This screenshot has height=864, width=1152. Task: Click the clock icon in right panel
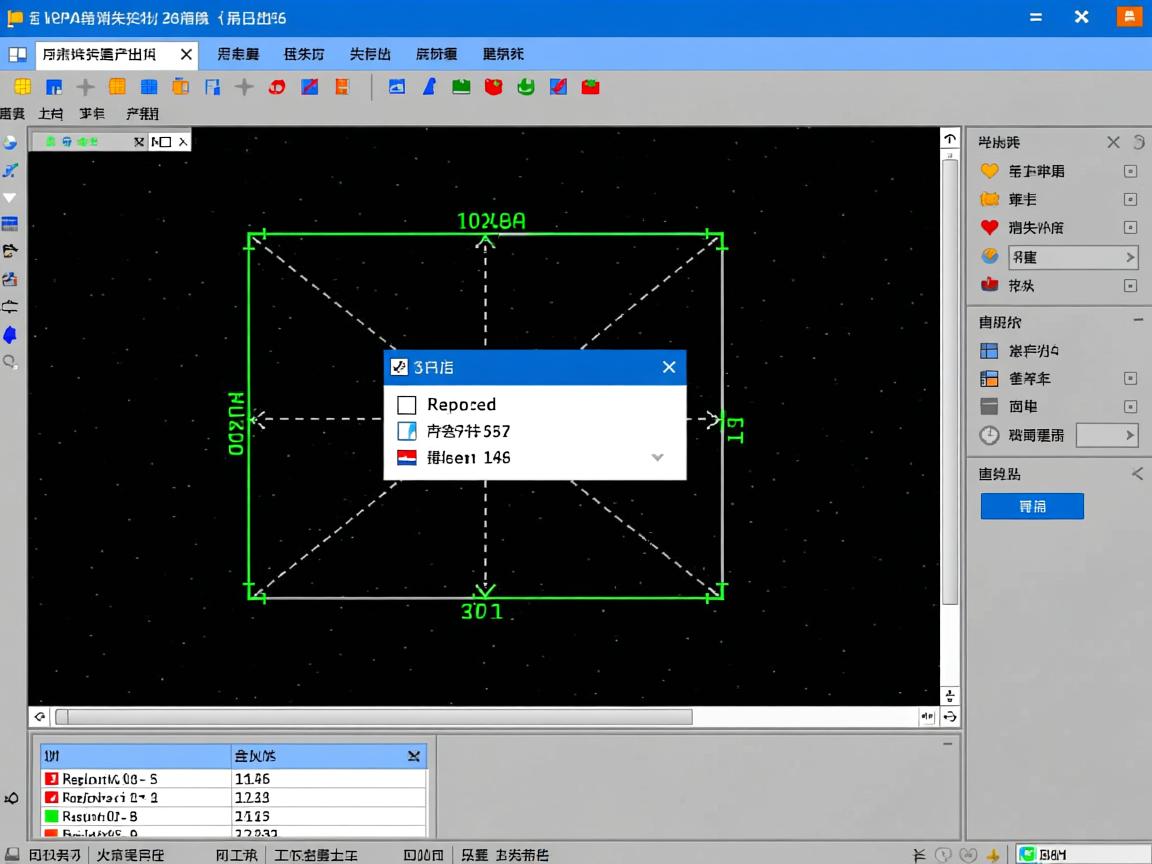(989, 435)
